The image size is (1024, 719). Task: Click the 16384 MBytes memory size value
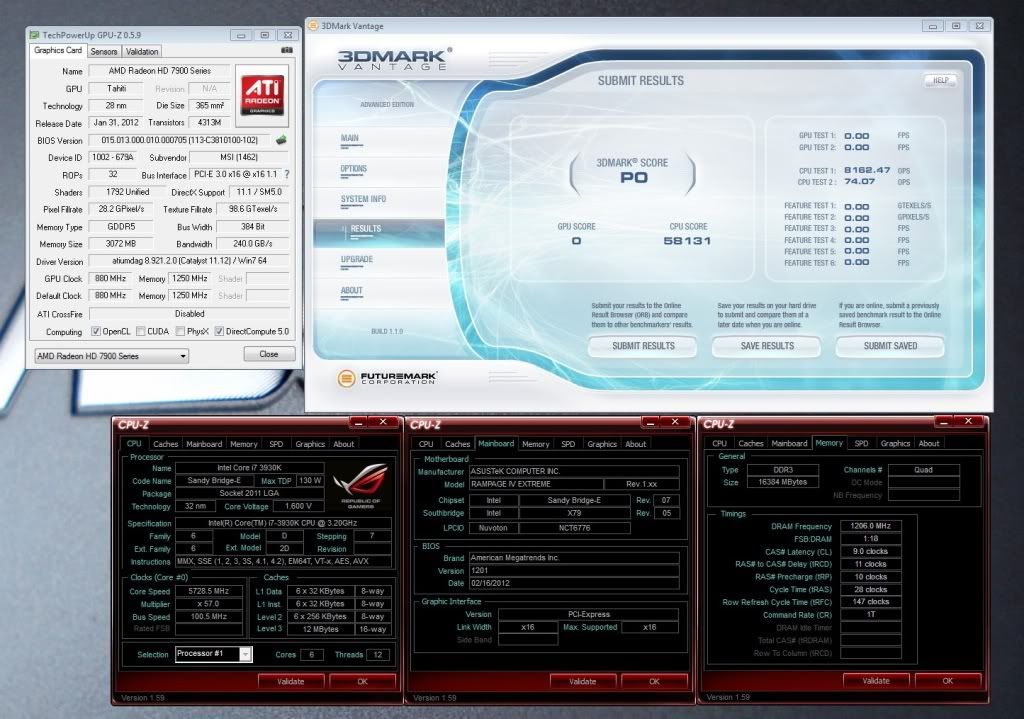(782, 482)
